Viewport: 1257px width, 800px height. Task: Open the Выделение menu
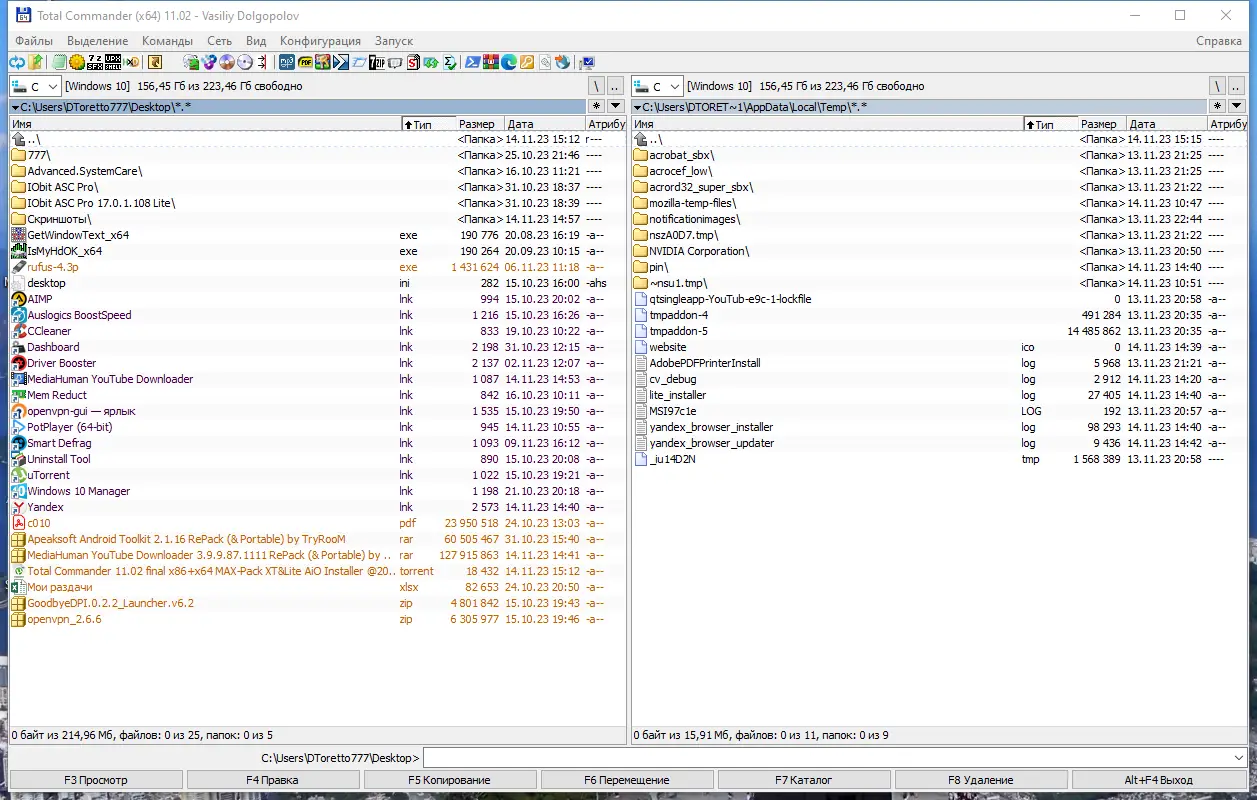pyautogui.click(x=97, y=41)
